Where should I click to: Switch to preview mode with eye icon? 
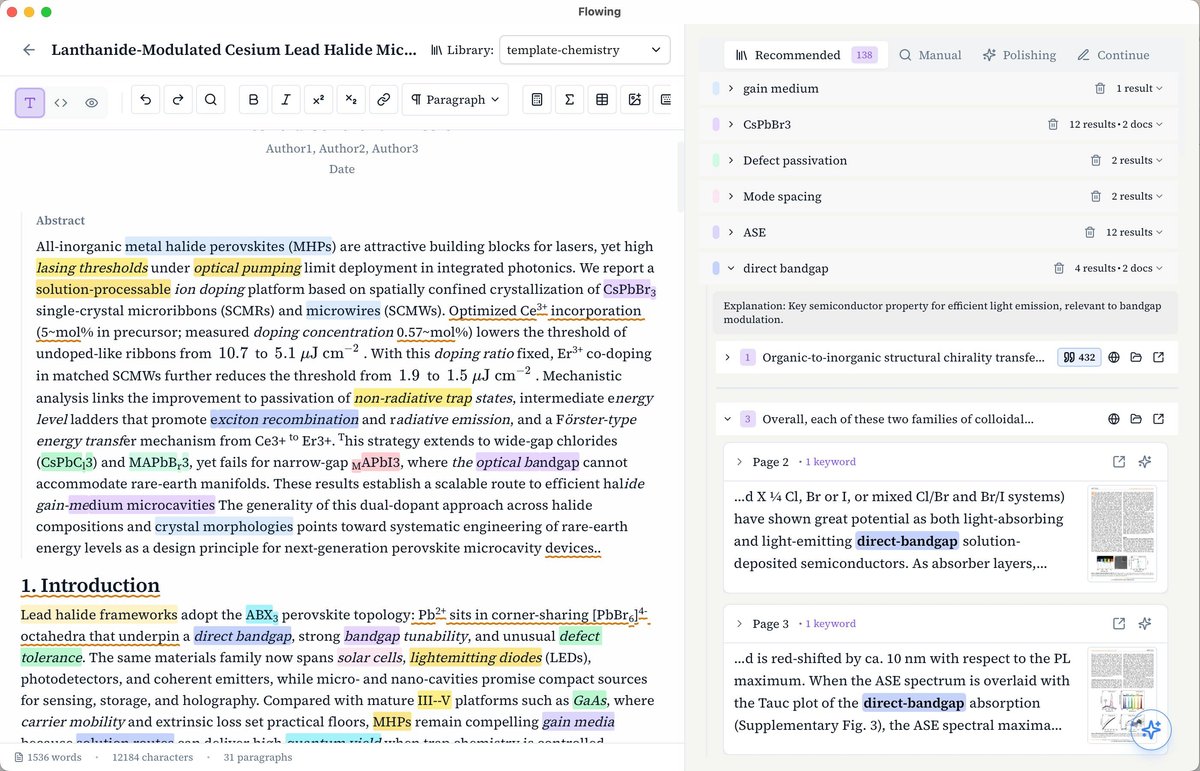91,102
